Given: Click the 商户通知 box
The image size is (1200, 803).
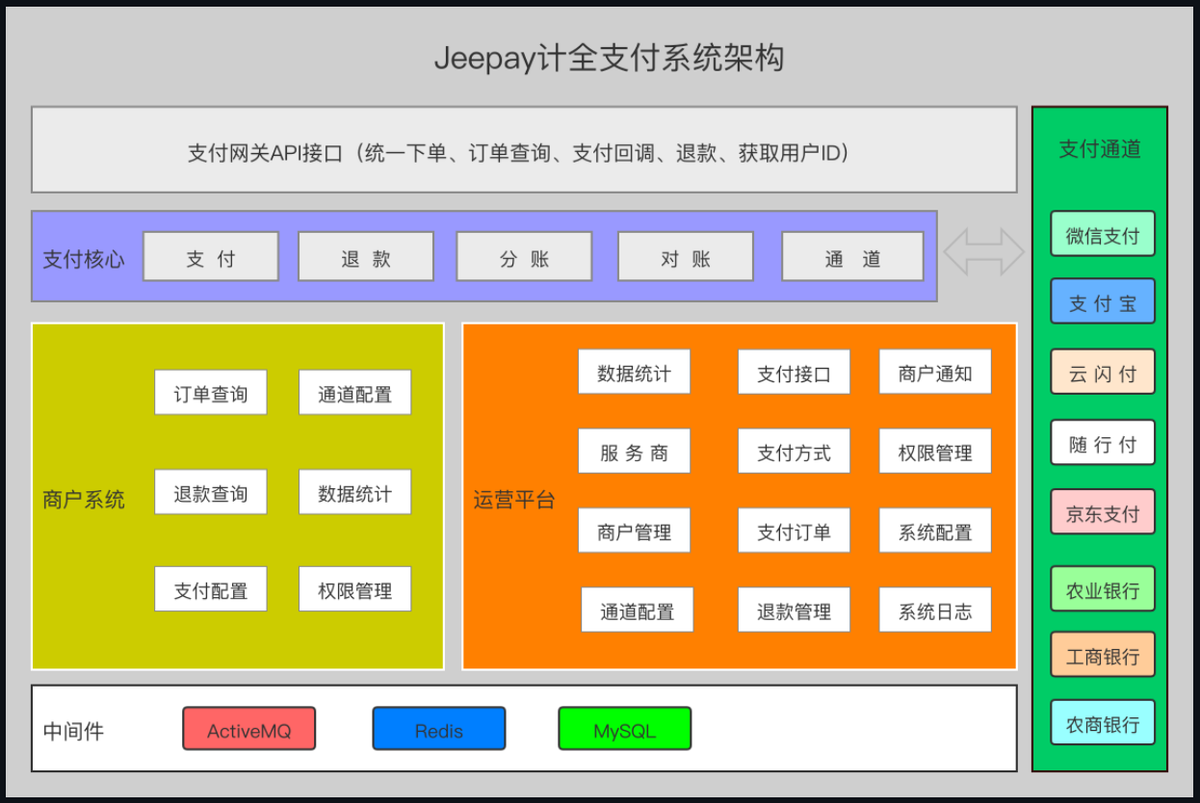Looking at the screenshot, I should pos(935,372).
